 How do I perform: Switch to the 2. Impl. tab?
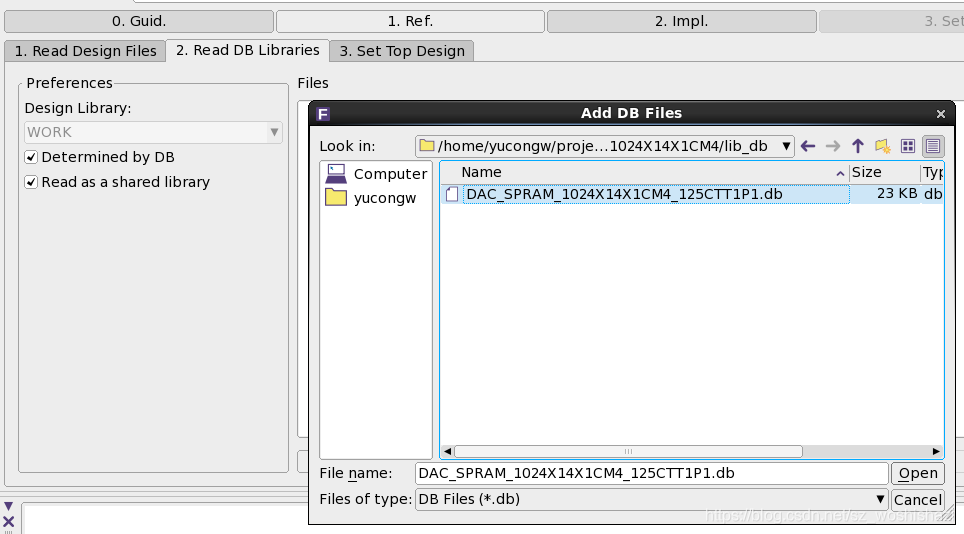coord(681,22)
